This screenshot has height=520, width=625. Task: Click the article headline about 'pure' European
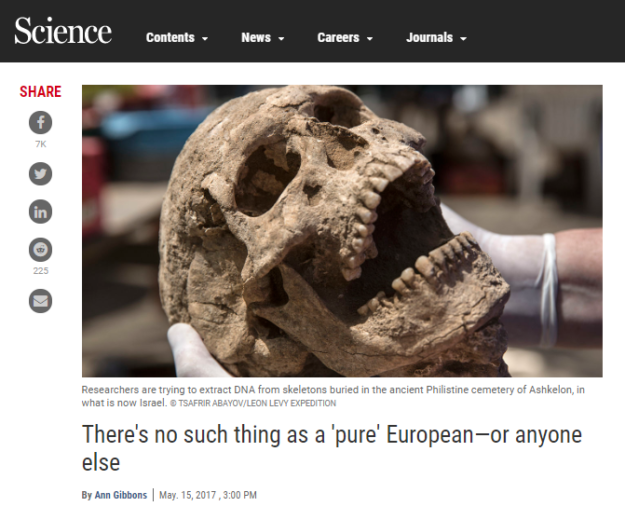[x=332, y=448]
